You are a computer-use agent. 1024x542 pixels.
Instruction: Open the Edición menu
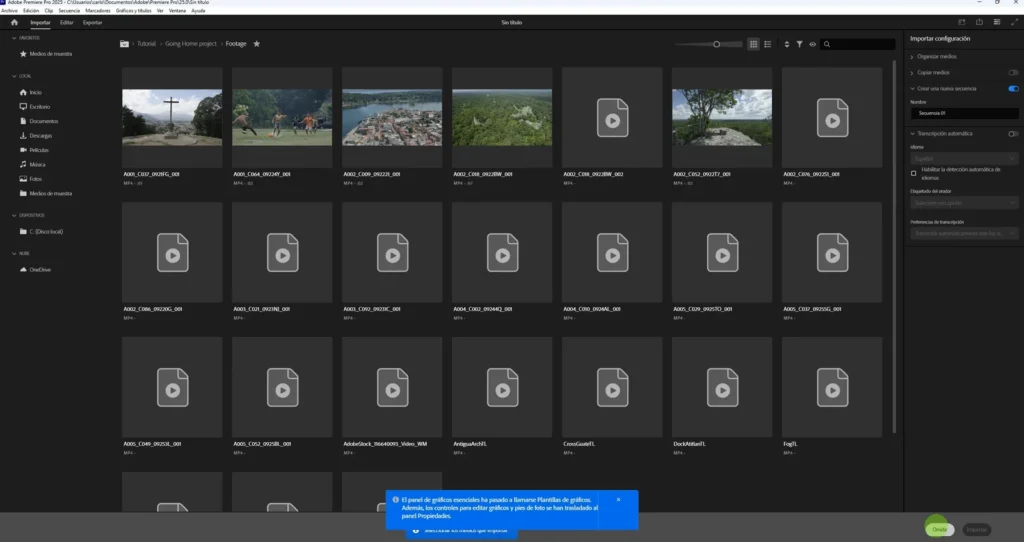(31, 10)
